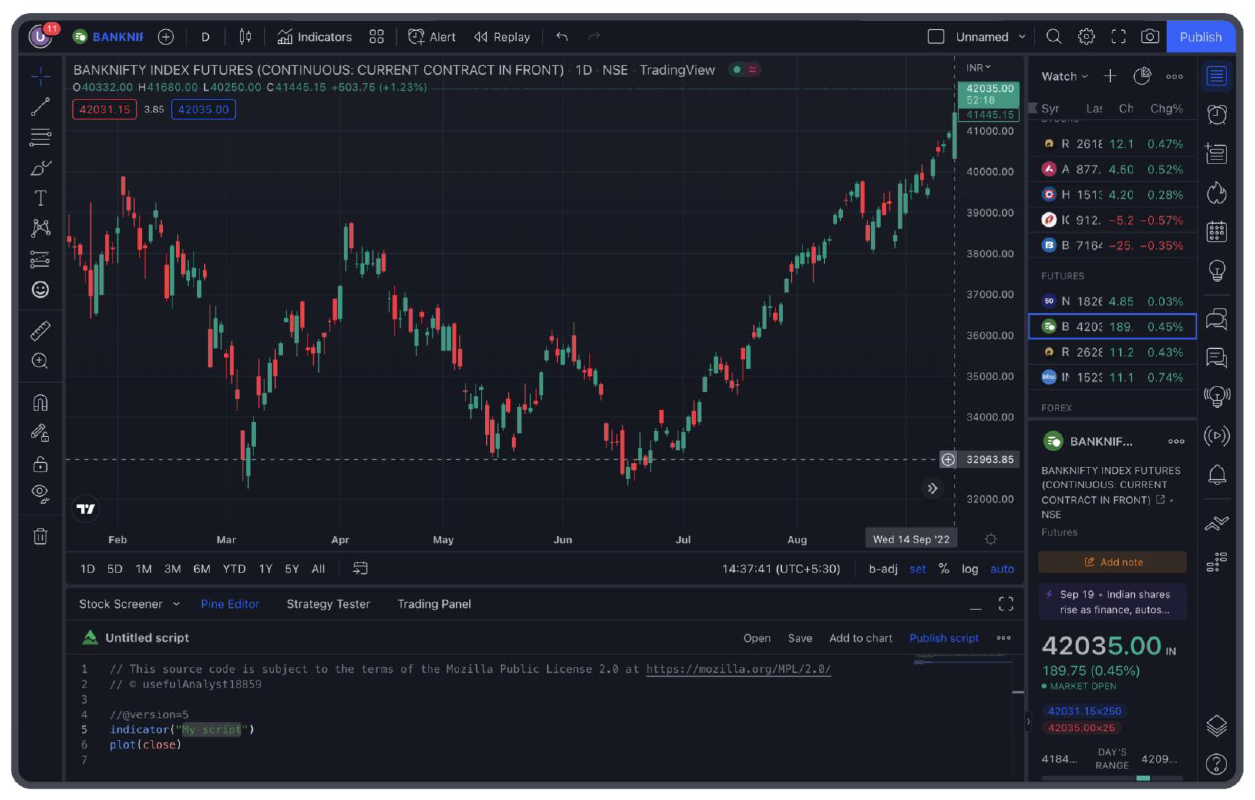Take a chart snapshot with camera icon
Viewport: 1255px width, 800px height.
[x=1150, y=37]
